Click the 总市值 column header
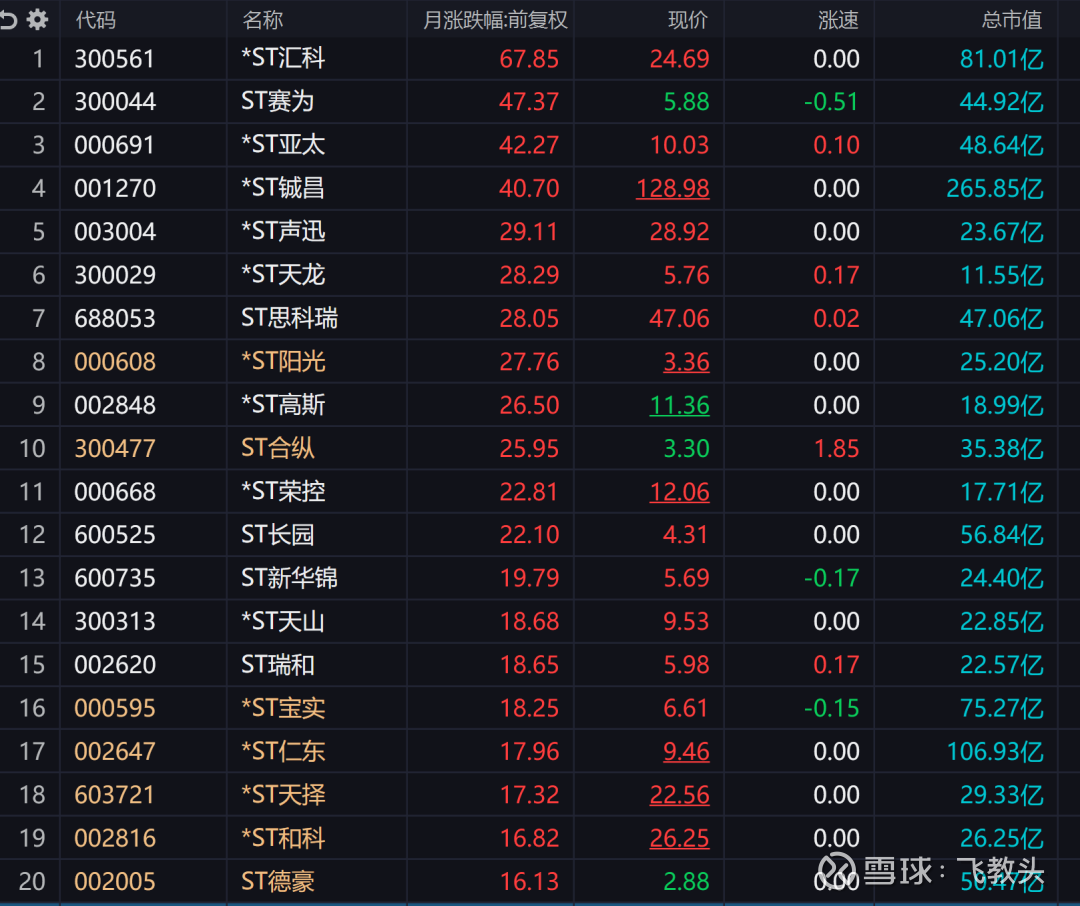 coord(1012,20)
